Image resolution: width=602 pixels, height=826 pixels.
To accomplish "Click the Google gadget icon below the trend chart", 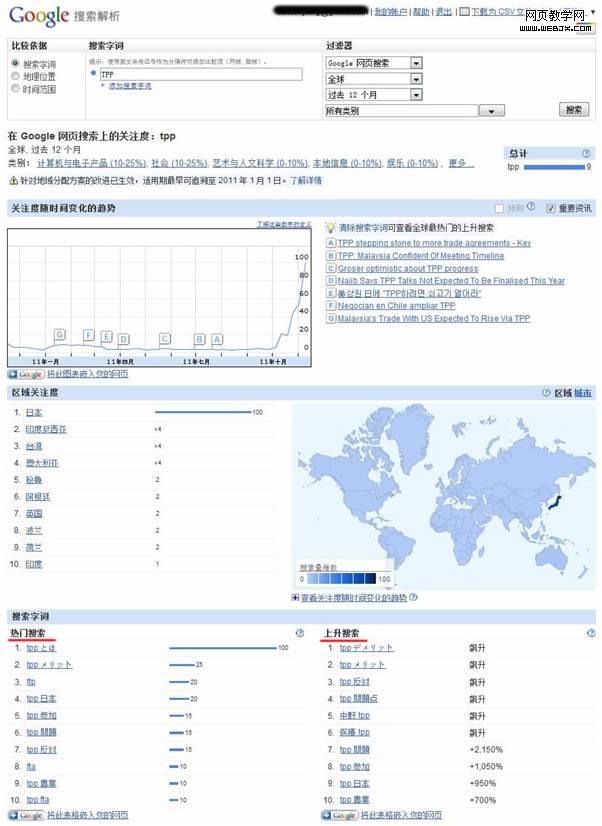I will pos(25,374).
